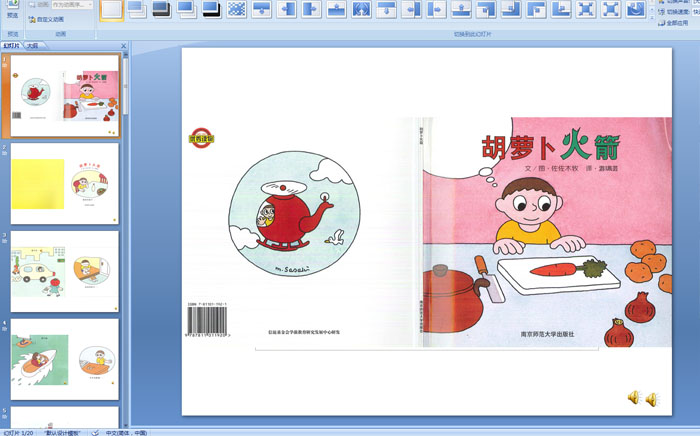Click the animation star icon beside slide 1
Viewport: 700px width, 436px height.
pyautogui.click(x=4, y=66)
